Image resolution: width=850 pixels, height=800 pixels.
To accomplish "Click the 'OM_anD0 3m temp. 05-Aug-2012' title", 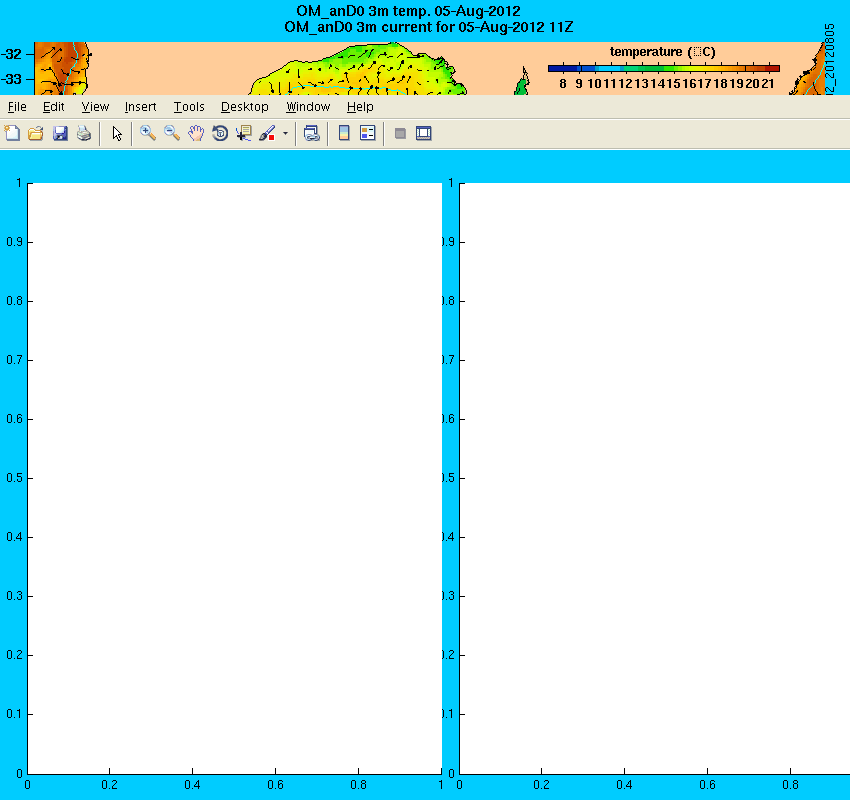I will pos(408,11).
